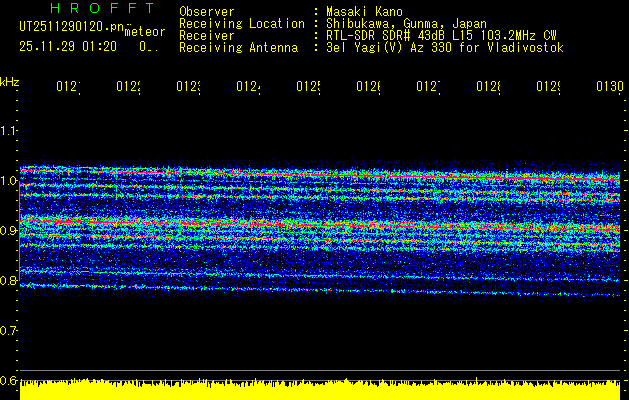
Task: Select the 0.7 kHz frequency tick
Action: (10, 331)
